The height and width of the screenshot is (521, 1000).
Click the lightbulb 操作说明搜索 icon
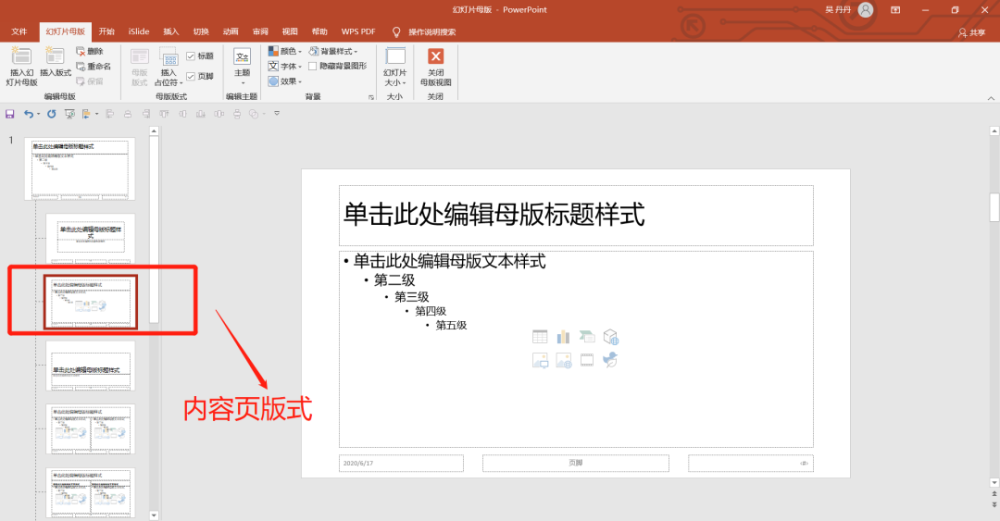click(396, 32)
